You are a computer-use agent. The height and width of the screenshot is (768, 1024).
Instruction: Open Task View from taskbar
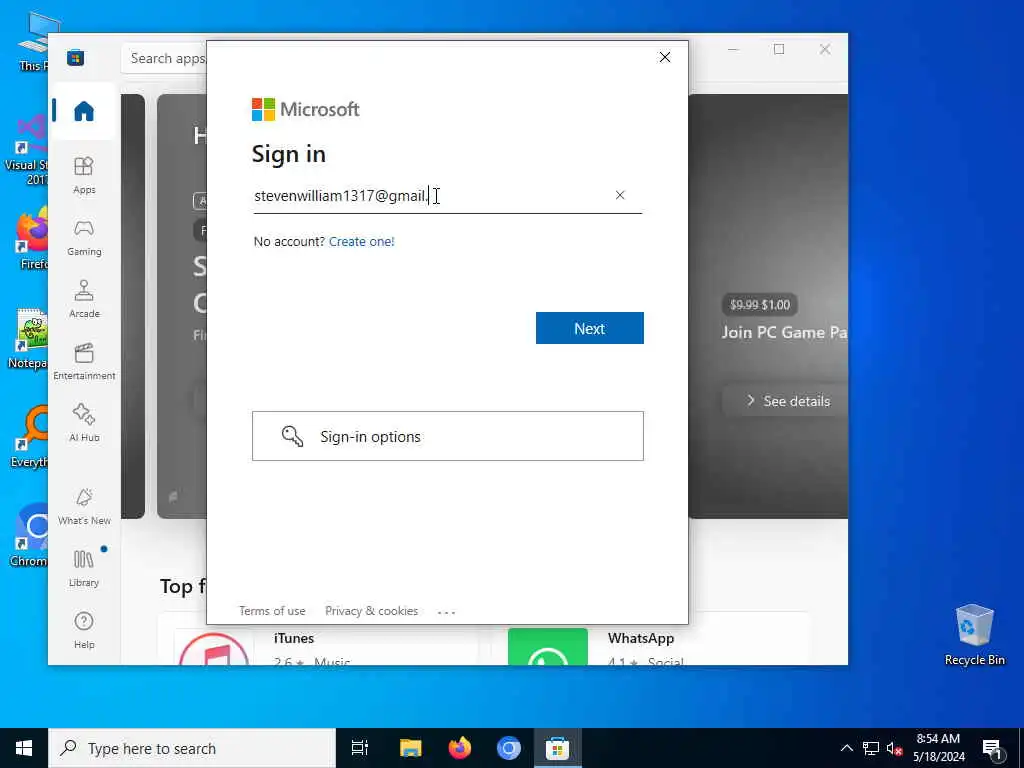tap(360, 748)
